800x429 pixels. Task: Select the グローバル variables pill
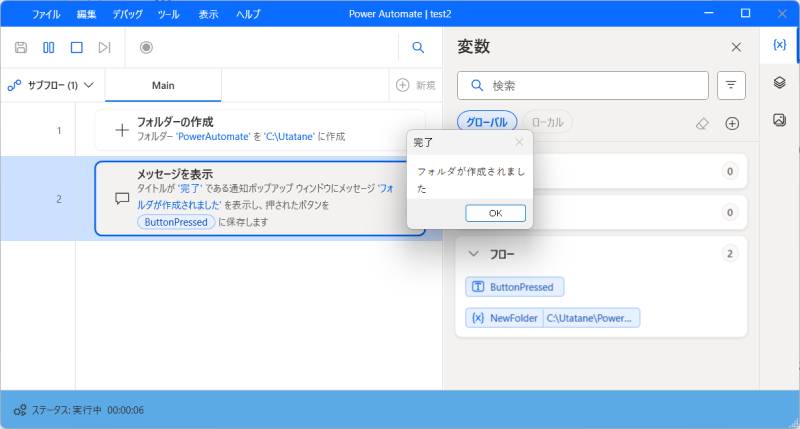tap(487, 122)
